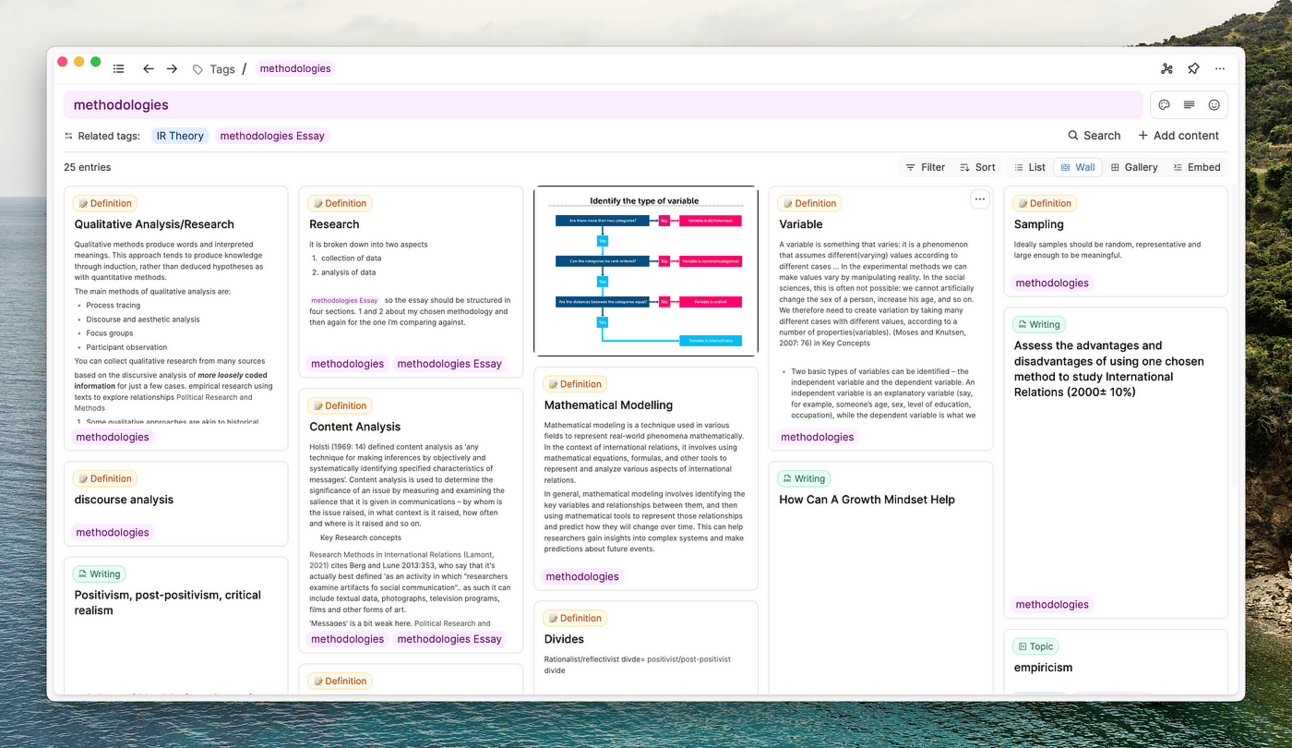Click methodologies tag on Variable card

tap(817, 437)
